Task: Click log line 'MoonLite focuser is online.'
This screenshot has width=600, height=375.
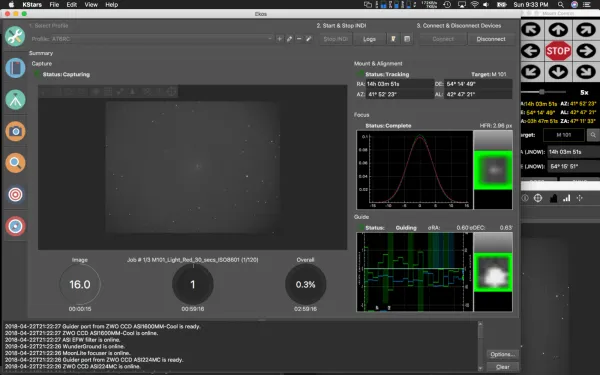Action: click(x=67, y=353)
